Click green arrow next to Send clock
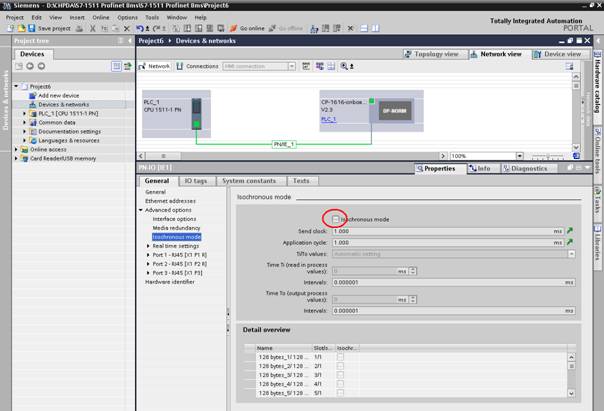Image resolution: width=604 pixels, height=411 pixels. tap(570, 230)
